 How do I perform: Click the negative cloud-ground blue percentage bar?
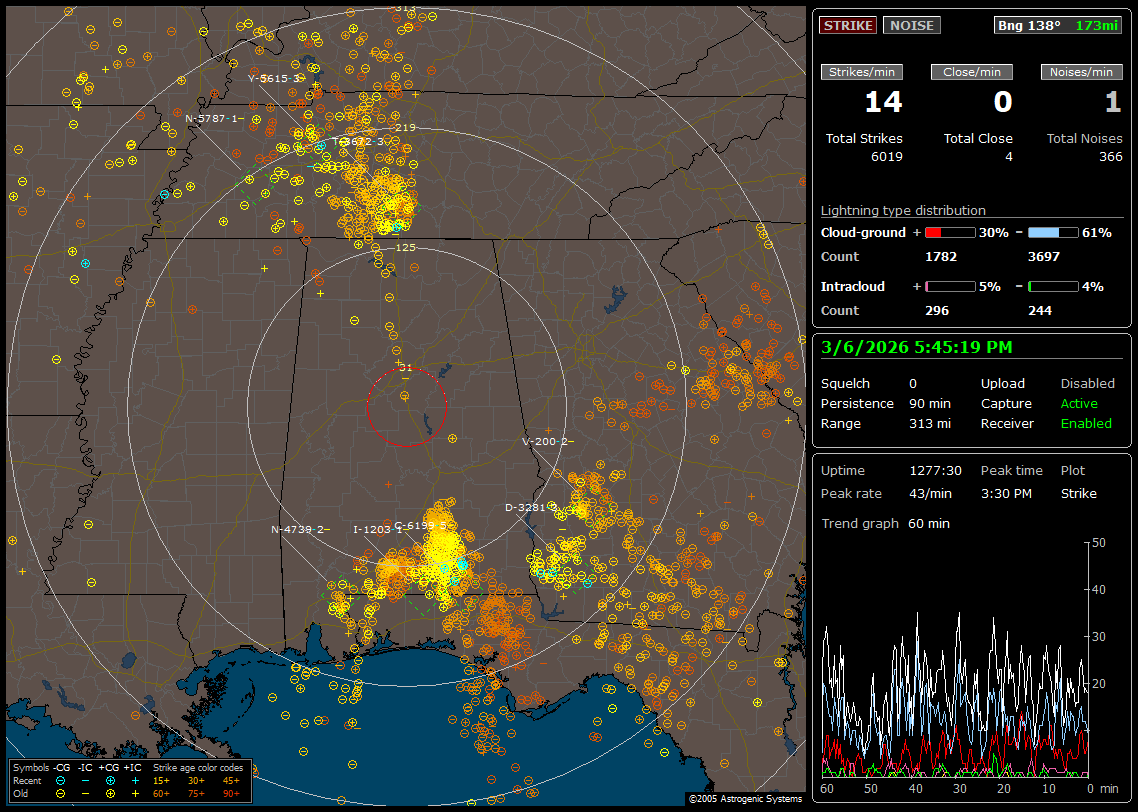pos(1053,232)
